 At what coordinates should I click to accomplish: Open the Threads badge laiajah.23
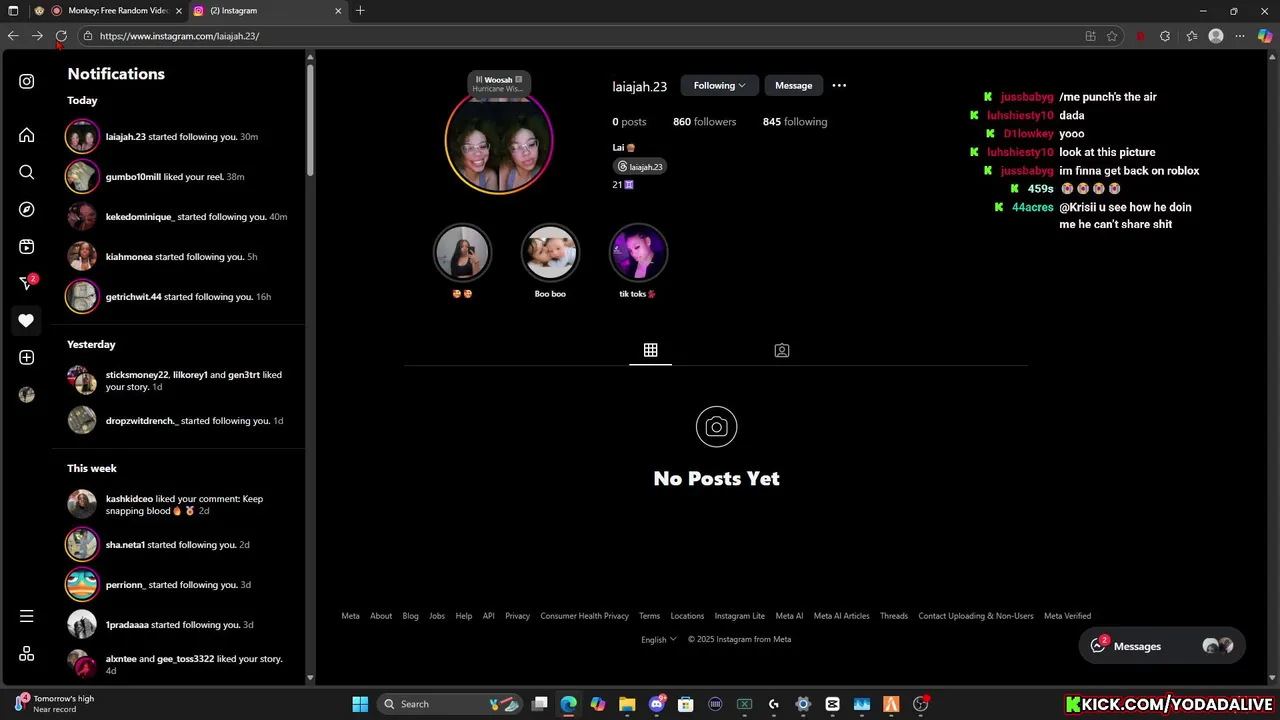640,166
